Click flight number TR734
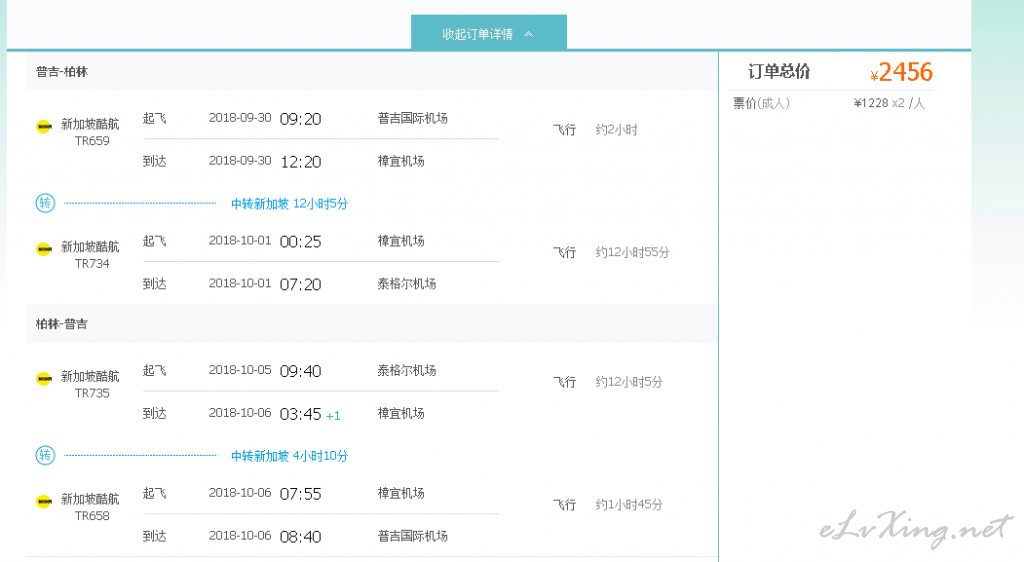Image resolution: width=1024 pixels, height=562 pixels. click(x=92, y=264)
